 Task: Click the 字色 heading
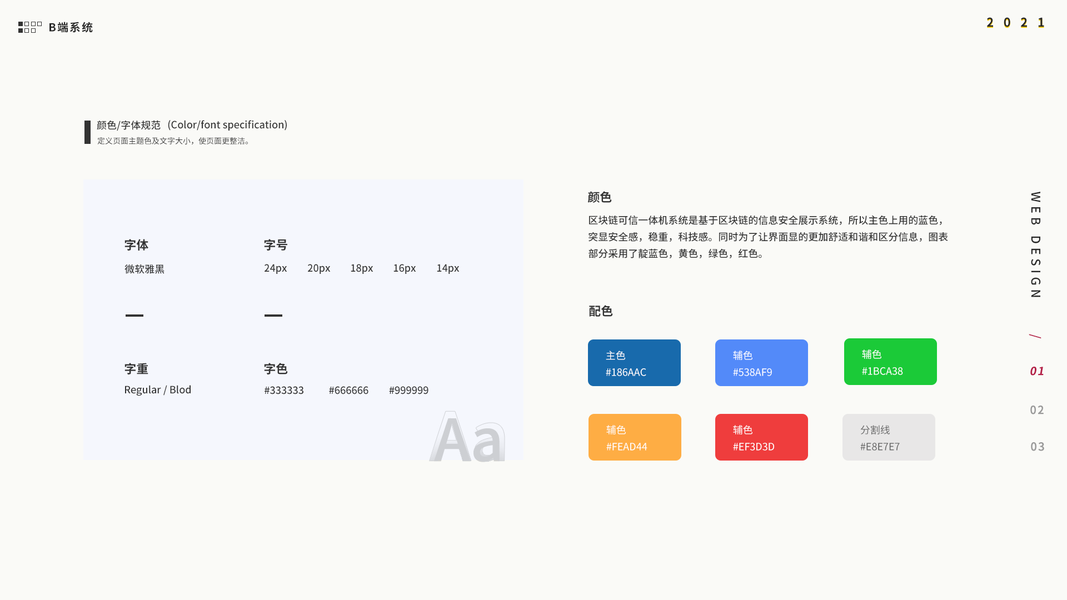coord(276,369)
